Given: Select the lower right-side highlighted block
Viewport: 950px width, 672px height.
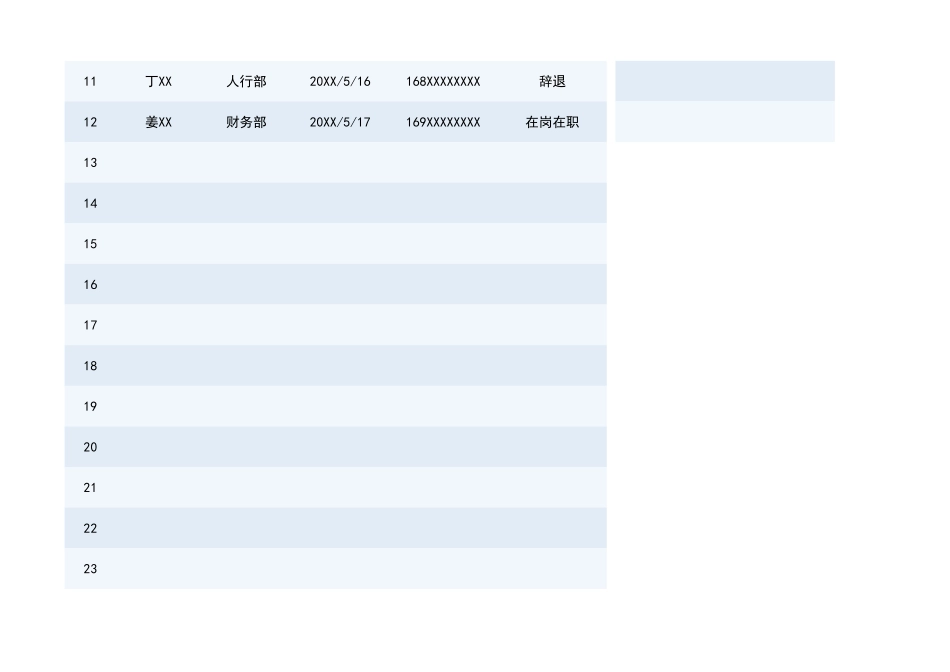Looking at the screenshot, I should pos(726,121).
